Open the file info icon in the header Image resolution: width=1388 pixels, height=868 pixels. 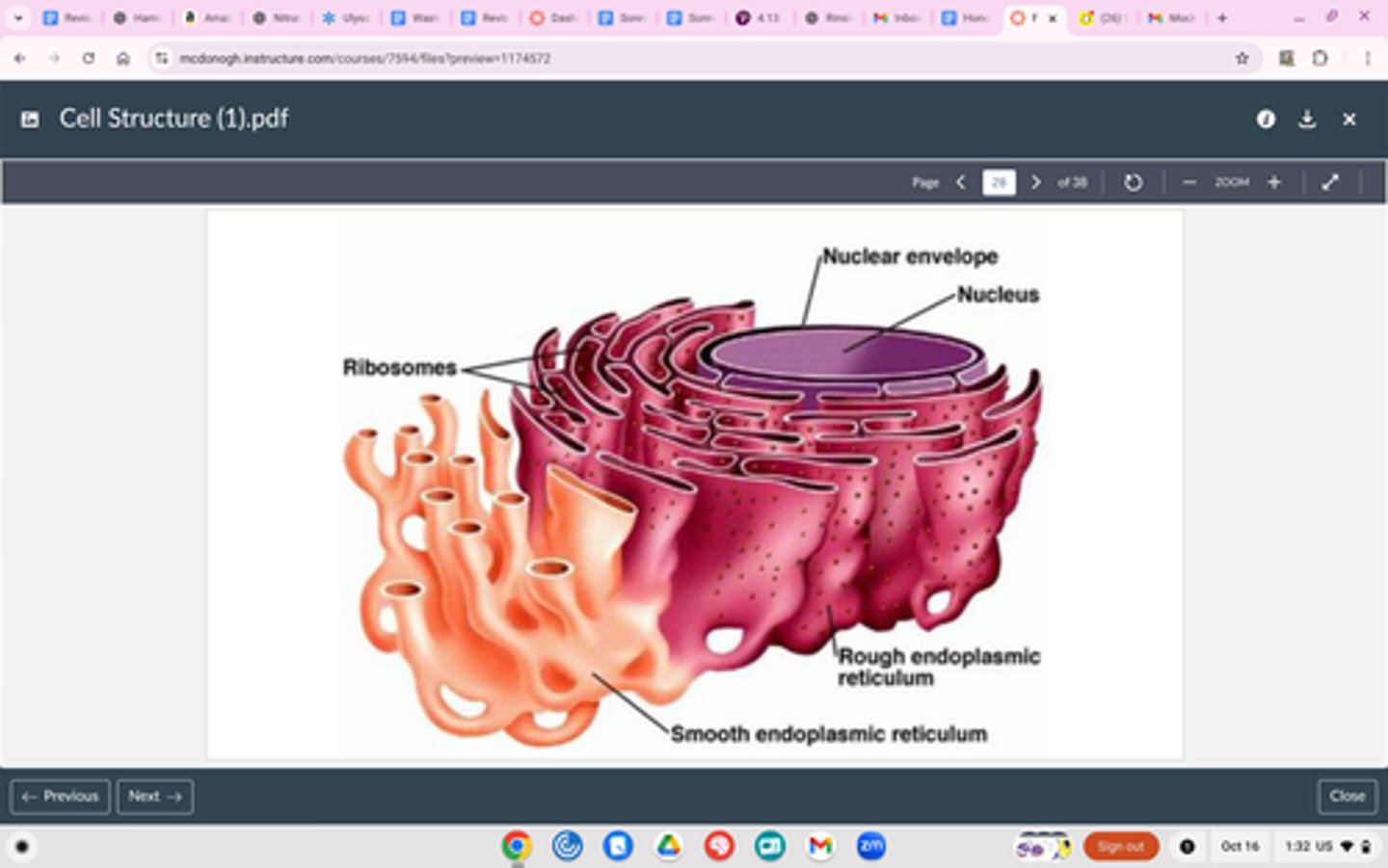[x=1266, y=118]
